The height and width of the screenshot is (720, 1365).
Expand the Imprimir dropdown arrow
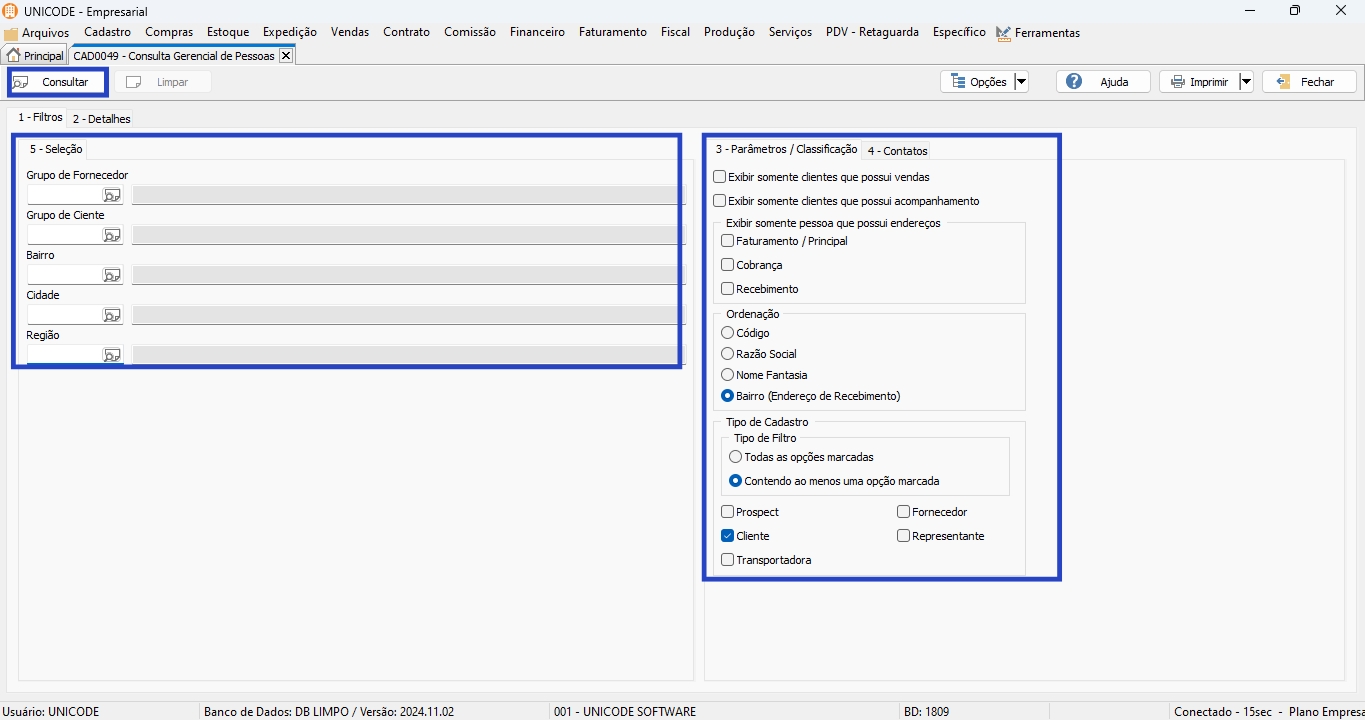(x=1246, y=82)
